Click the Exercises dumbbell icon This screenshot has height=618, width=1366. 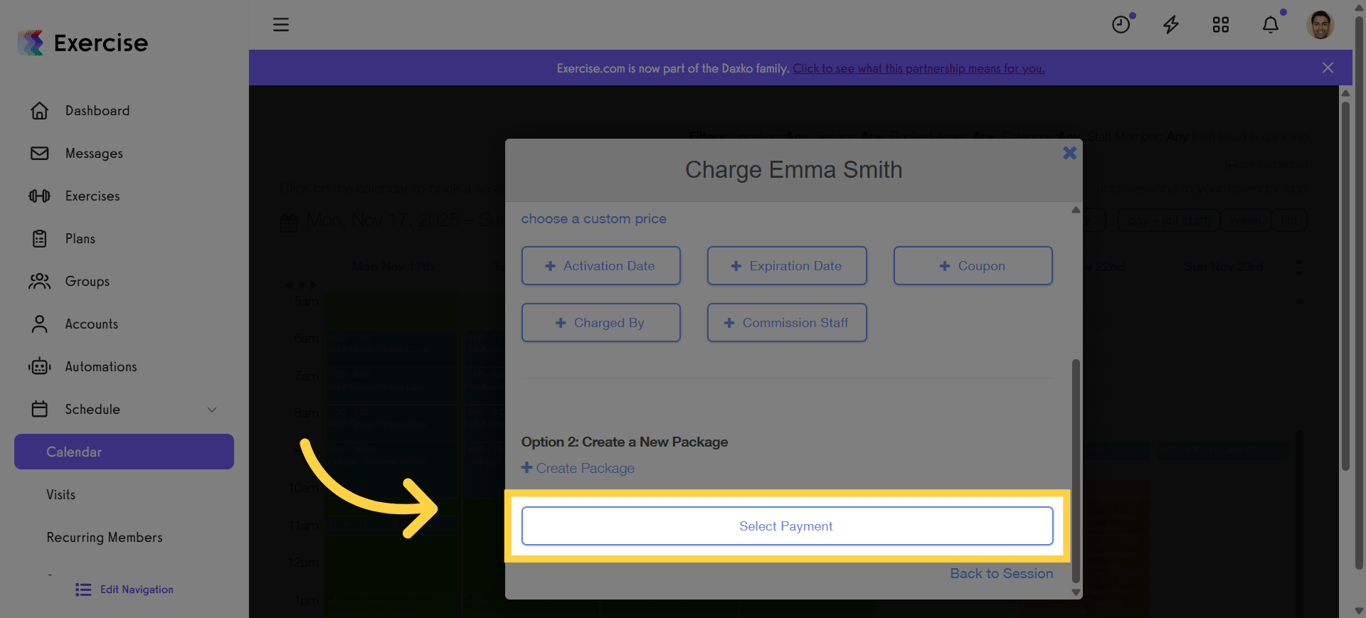(x=39, y=196)
